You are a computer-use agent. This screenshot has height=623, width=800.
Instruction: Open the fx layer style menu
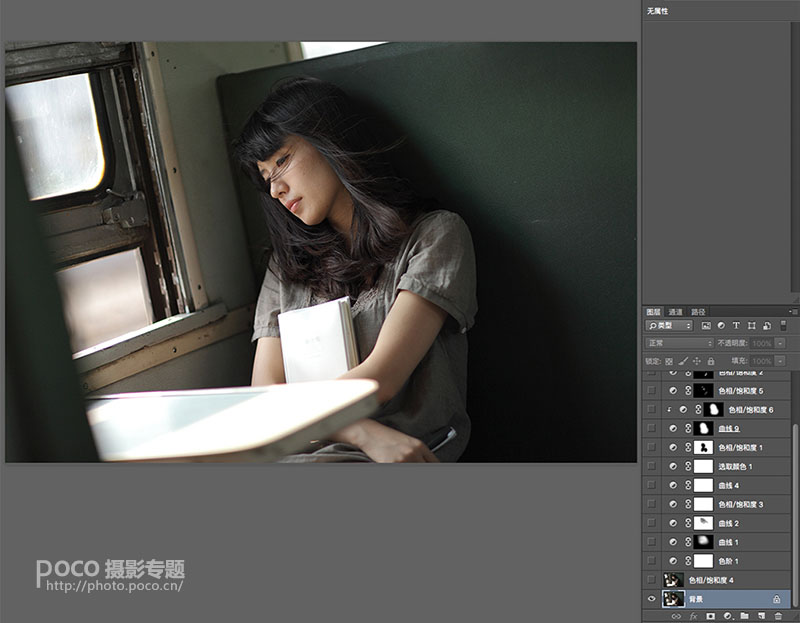693,616
